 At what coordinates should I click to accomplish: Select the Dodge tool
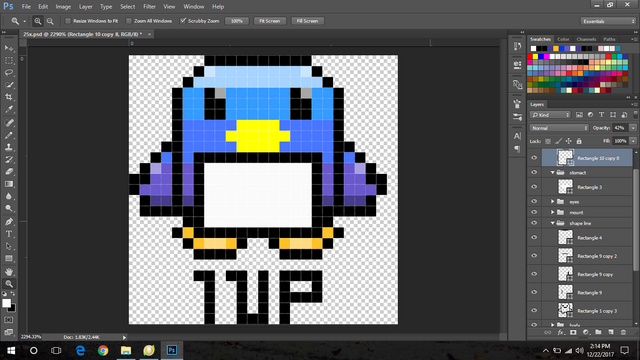(9, 208)
